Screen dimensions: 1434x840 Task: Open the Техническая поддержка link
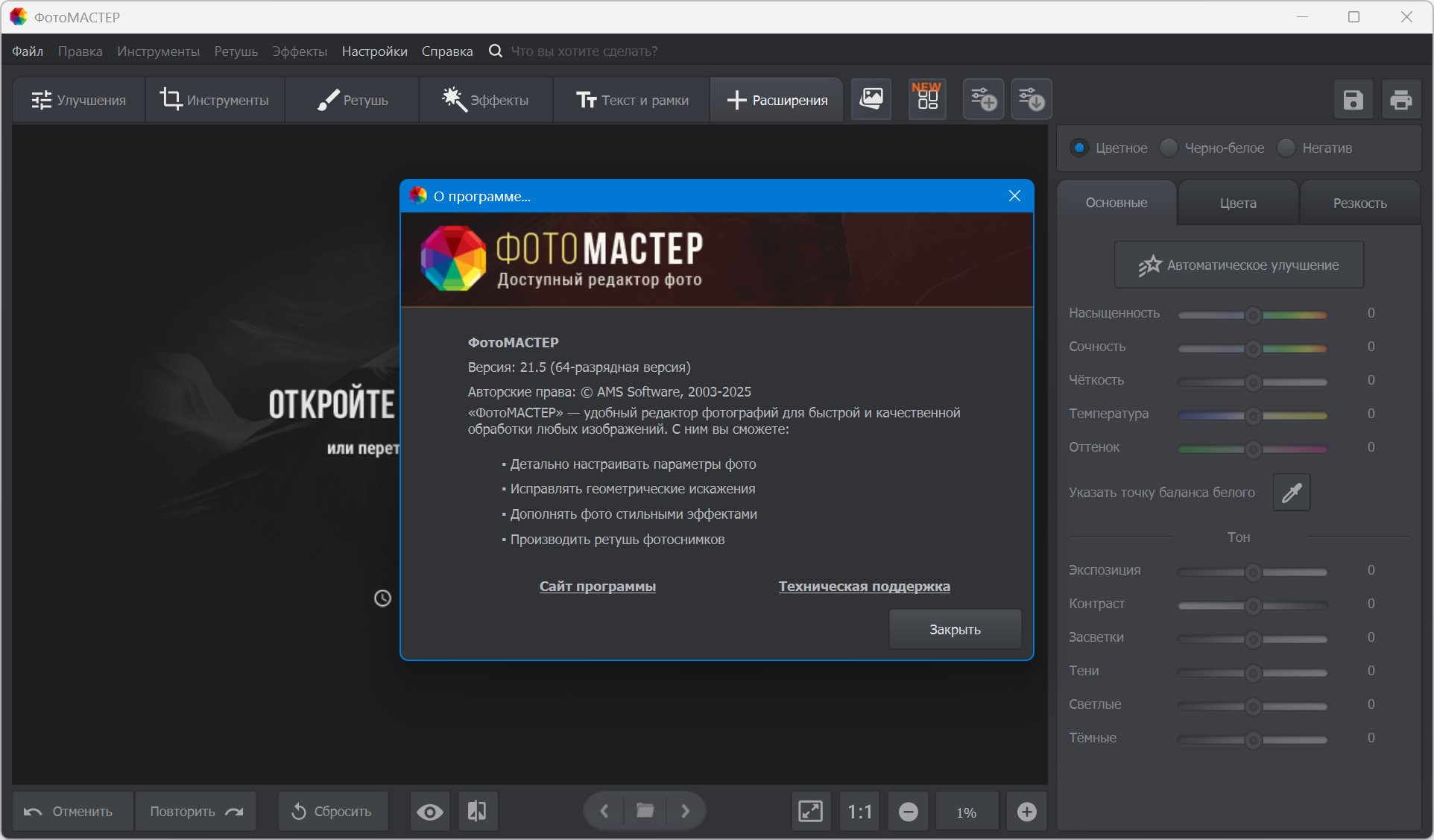(864, 586)
